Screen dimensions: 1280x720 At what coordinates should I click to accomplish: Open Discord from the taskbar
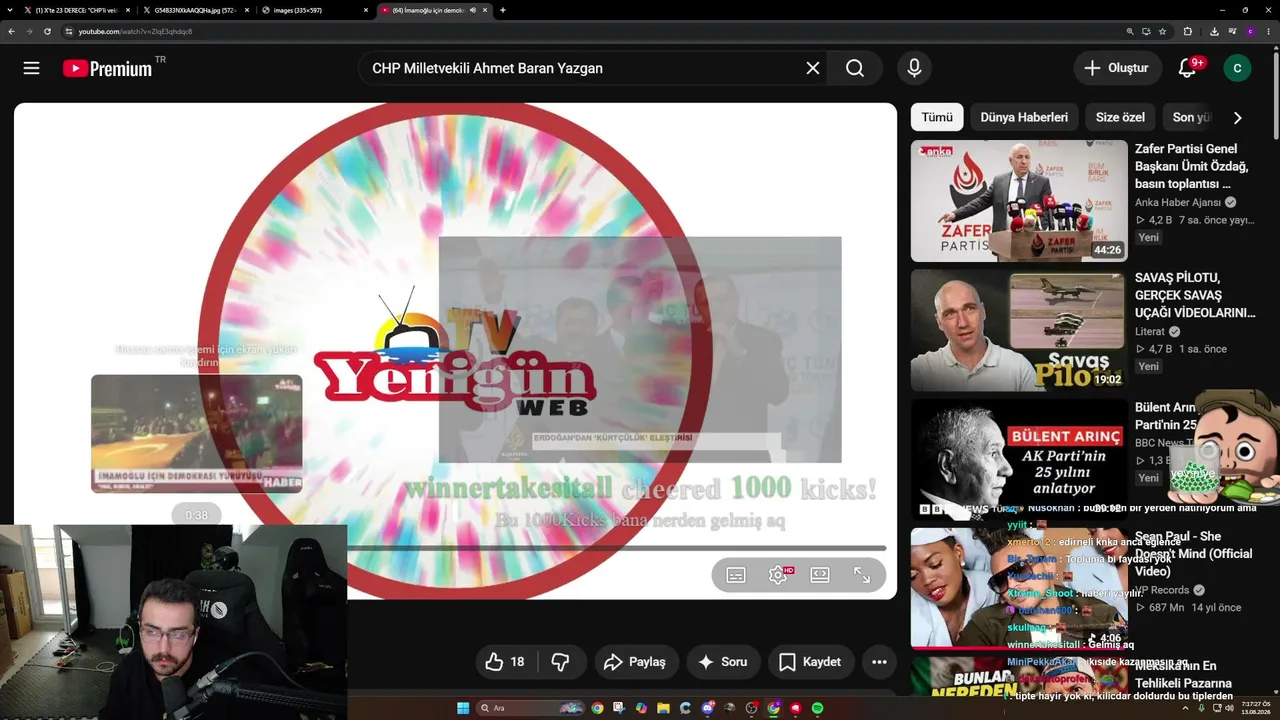(x=707, y=708)
